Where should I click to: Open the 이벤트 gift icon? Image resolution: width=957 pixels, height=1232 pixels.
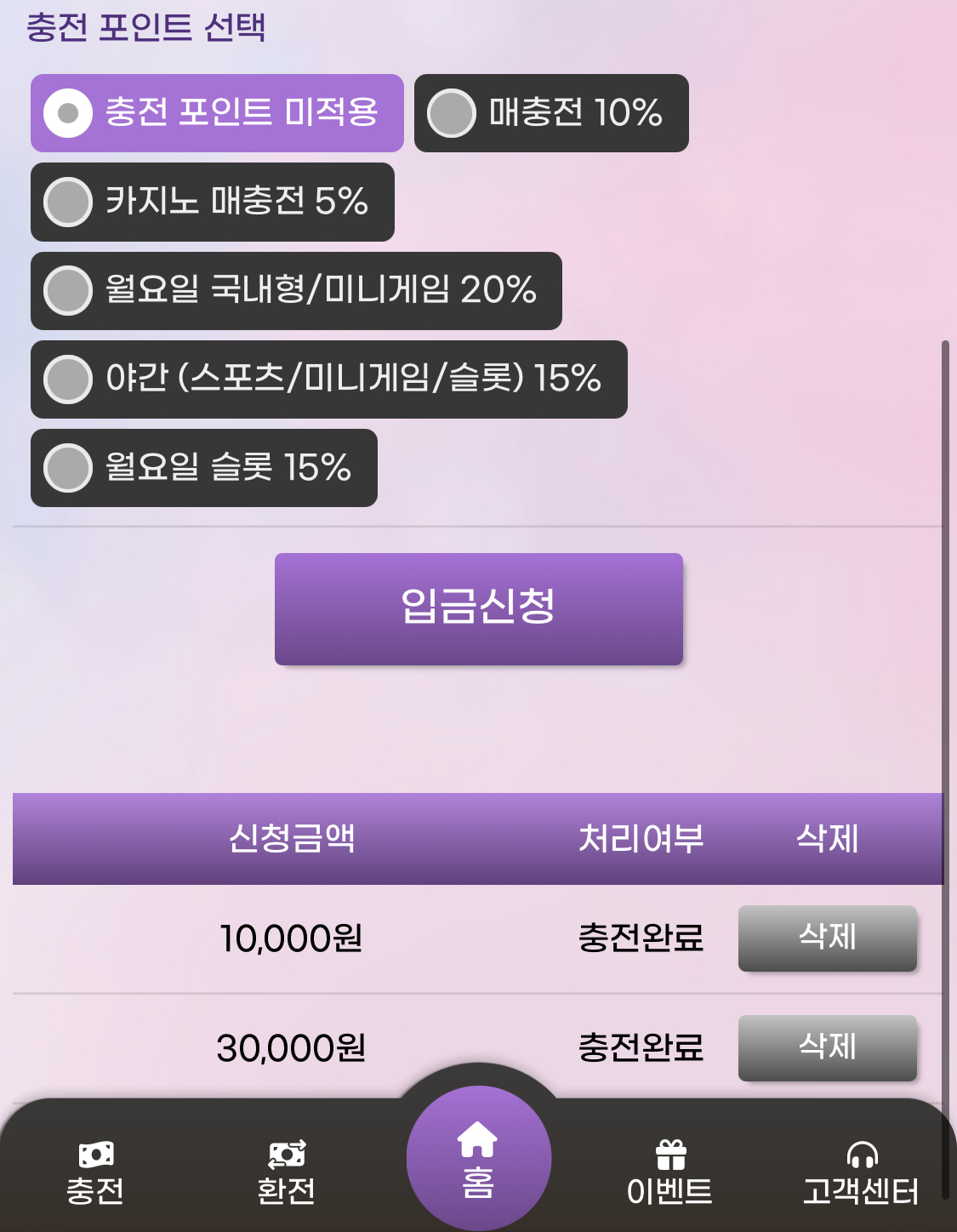click(670, 1155)
